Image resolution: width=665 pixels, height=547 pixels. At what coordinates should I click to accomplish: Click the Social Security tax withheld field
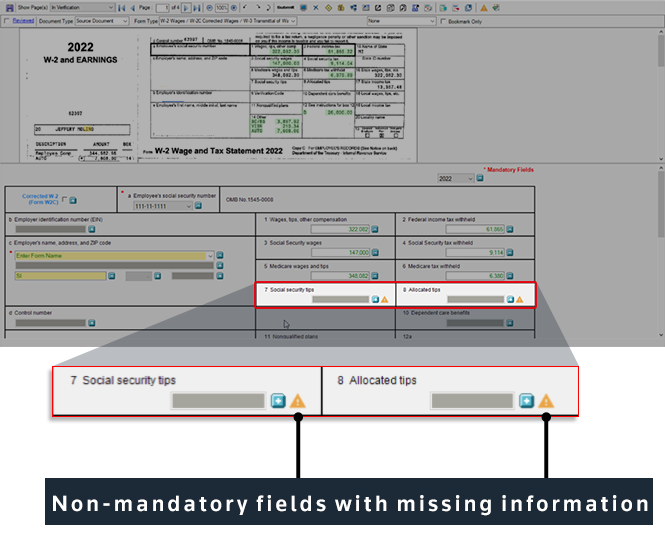pos(475,253)
